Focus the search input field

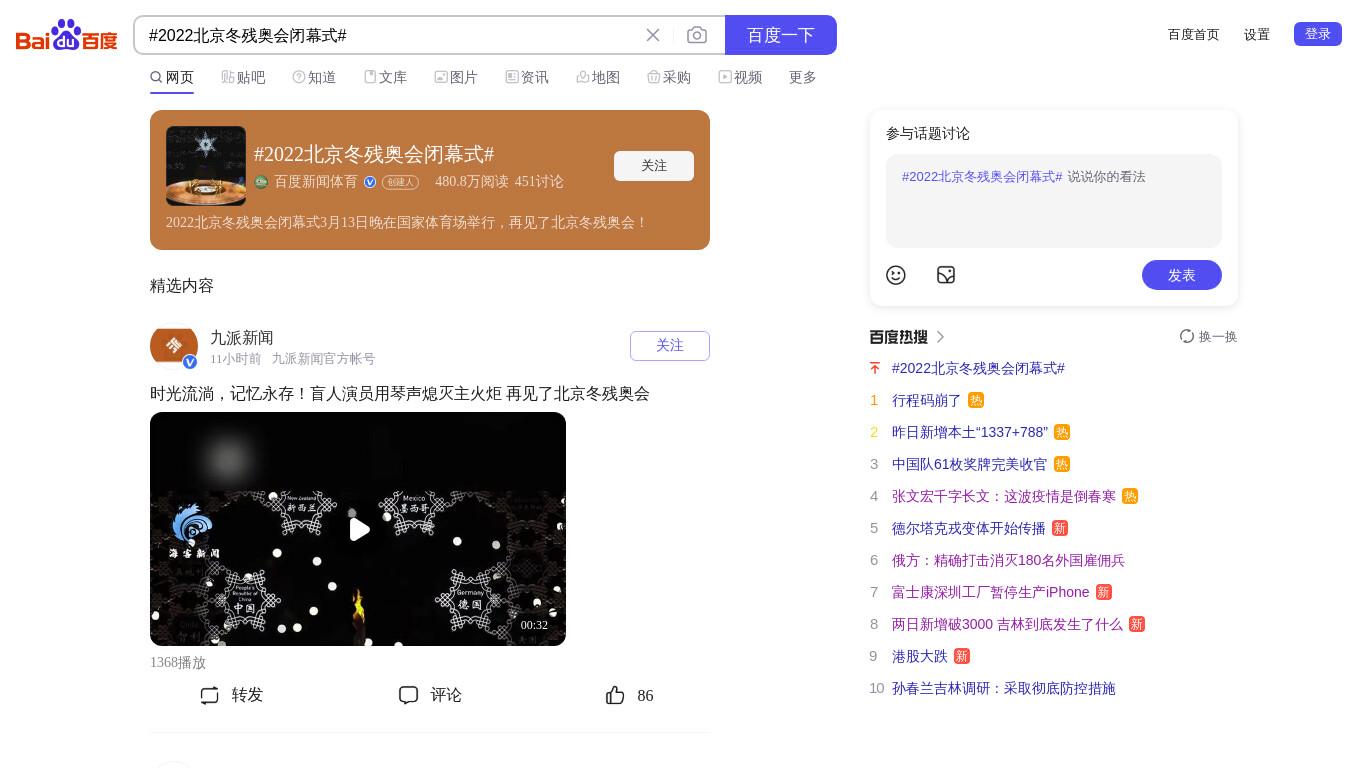click(390, 35)
